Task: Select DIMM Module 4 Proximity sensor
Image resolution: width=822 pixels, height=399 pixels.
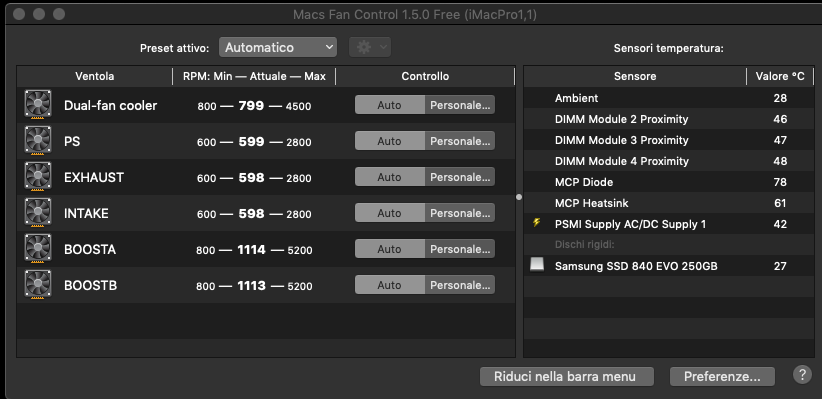Action: pos(669,161)
